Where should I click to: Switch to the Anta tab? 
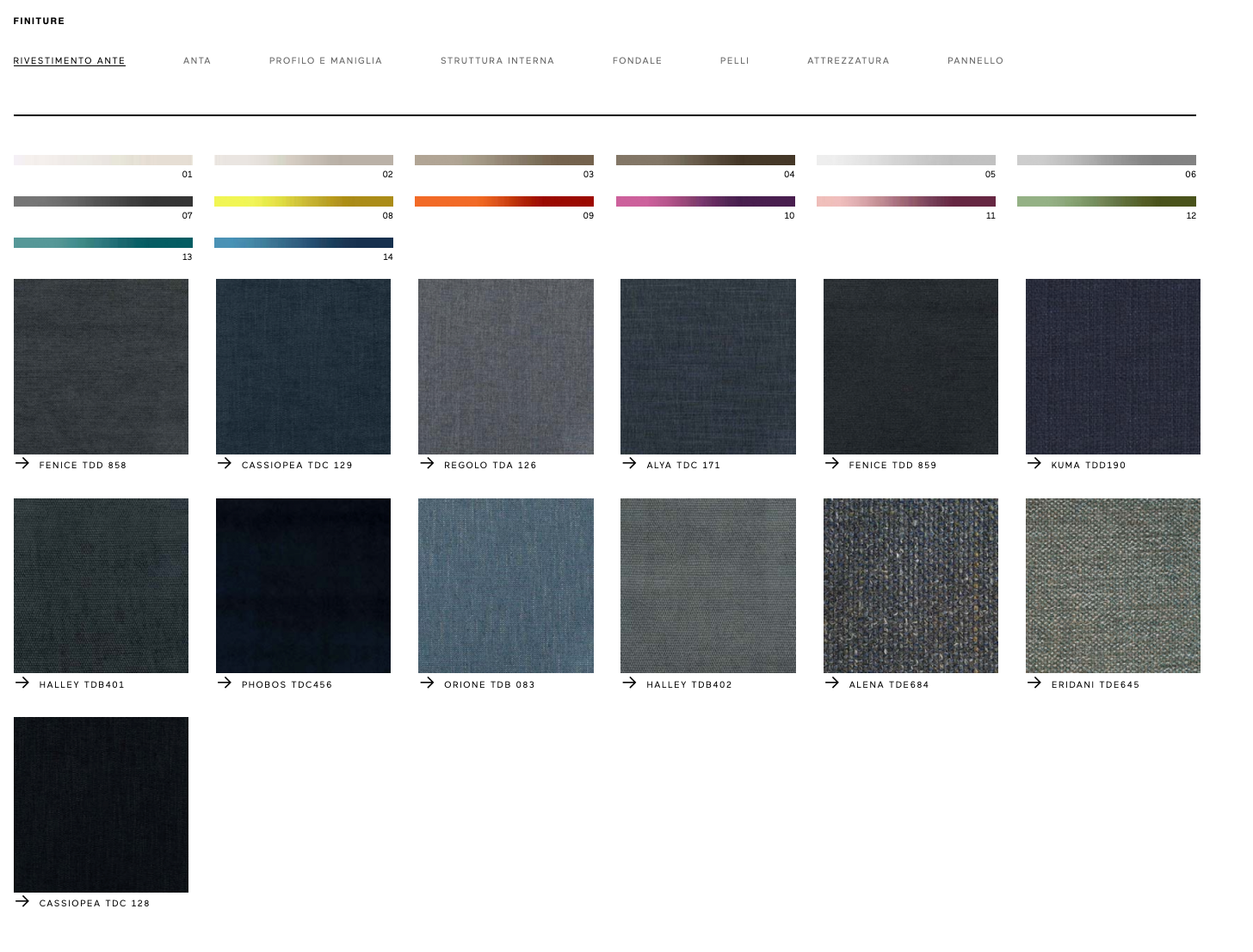[197, 61]
